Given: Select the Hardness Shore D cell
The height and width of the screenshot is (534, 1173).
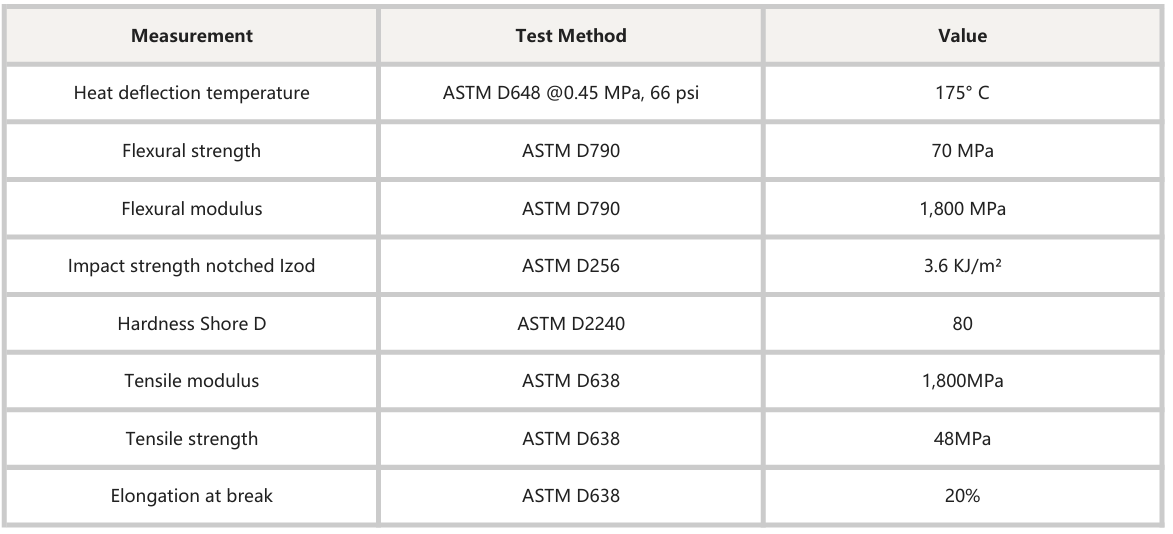Looking at the screenshot, I should pos(192,323).
